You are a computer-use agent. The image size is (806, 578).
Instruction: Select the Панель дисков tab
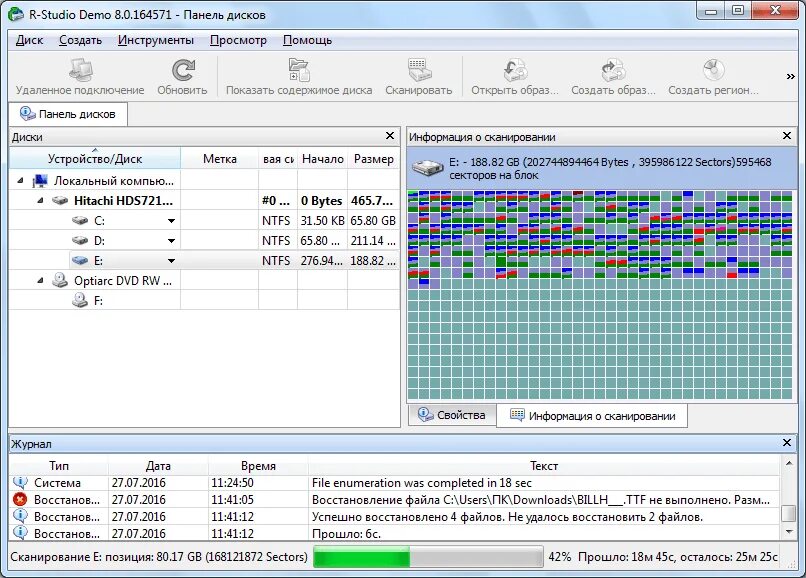[x=68, y=114]
